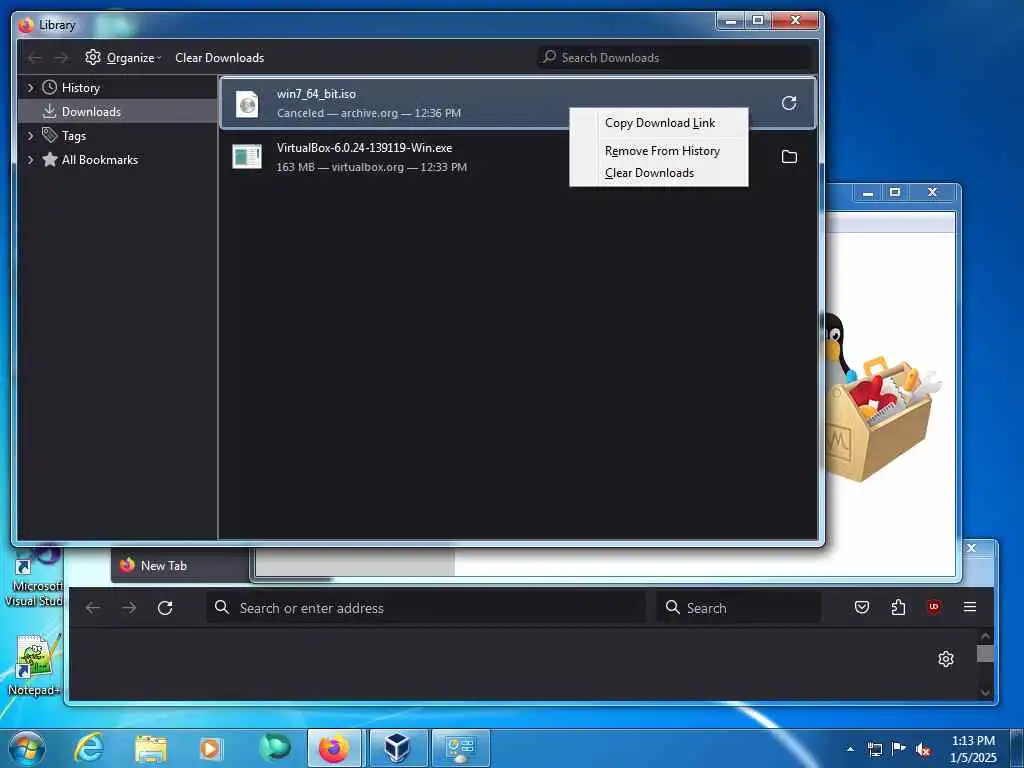This screenshot has width=1024, height=768.
Task: Click the VirtualBox installer file icon
Action: (x=247, y=157)
